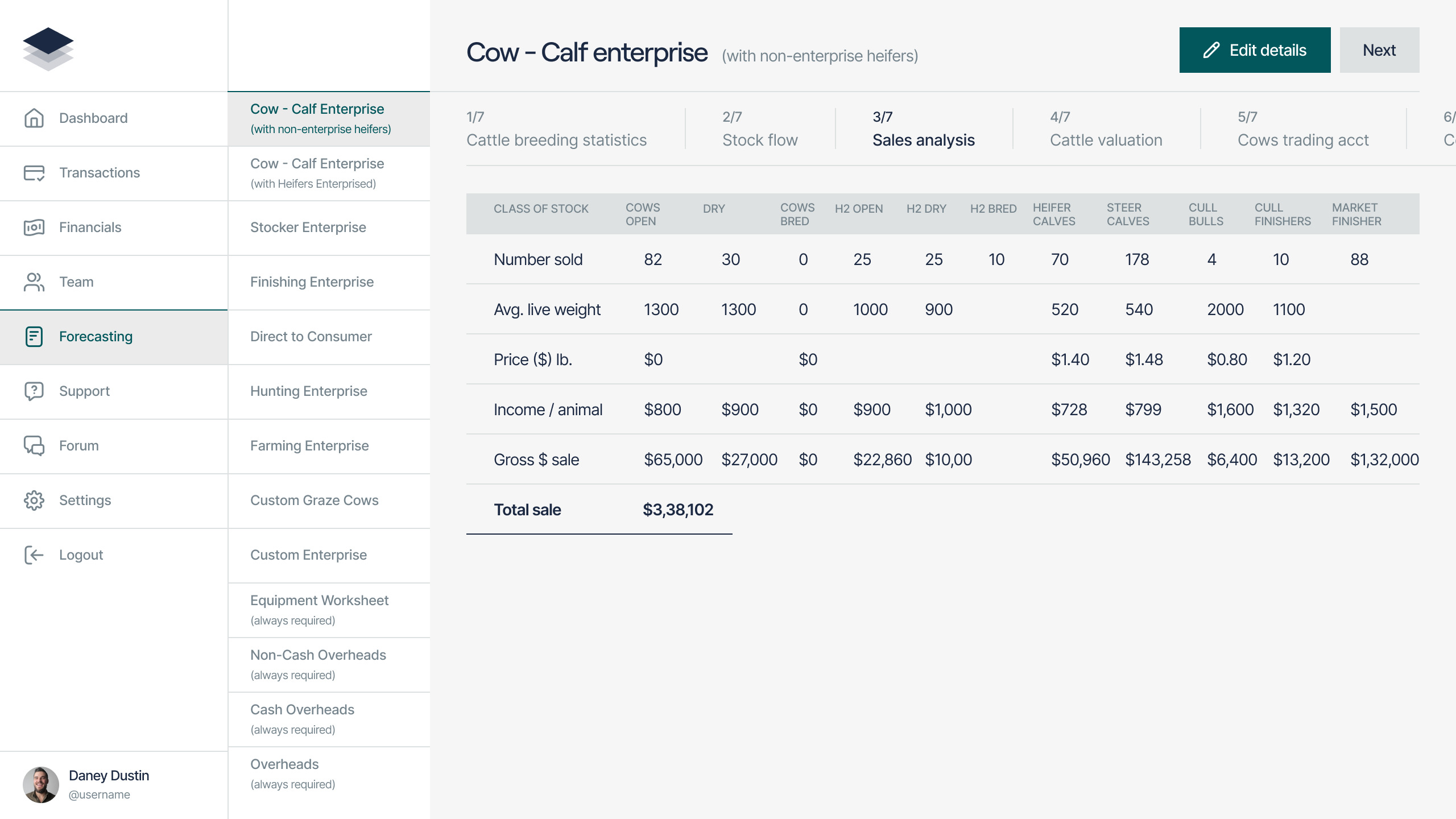
Task: Click the Financials money icon
Action: [x=34, y=227]
